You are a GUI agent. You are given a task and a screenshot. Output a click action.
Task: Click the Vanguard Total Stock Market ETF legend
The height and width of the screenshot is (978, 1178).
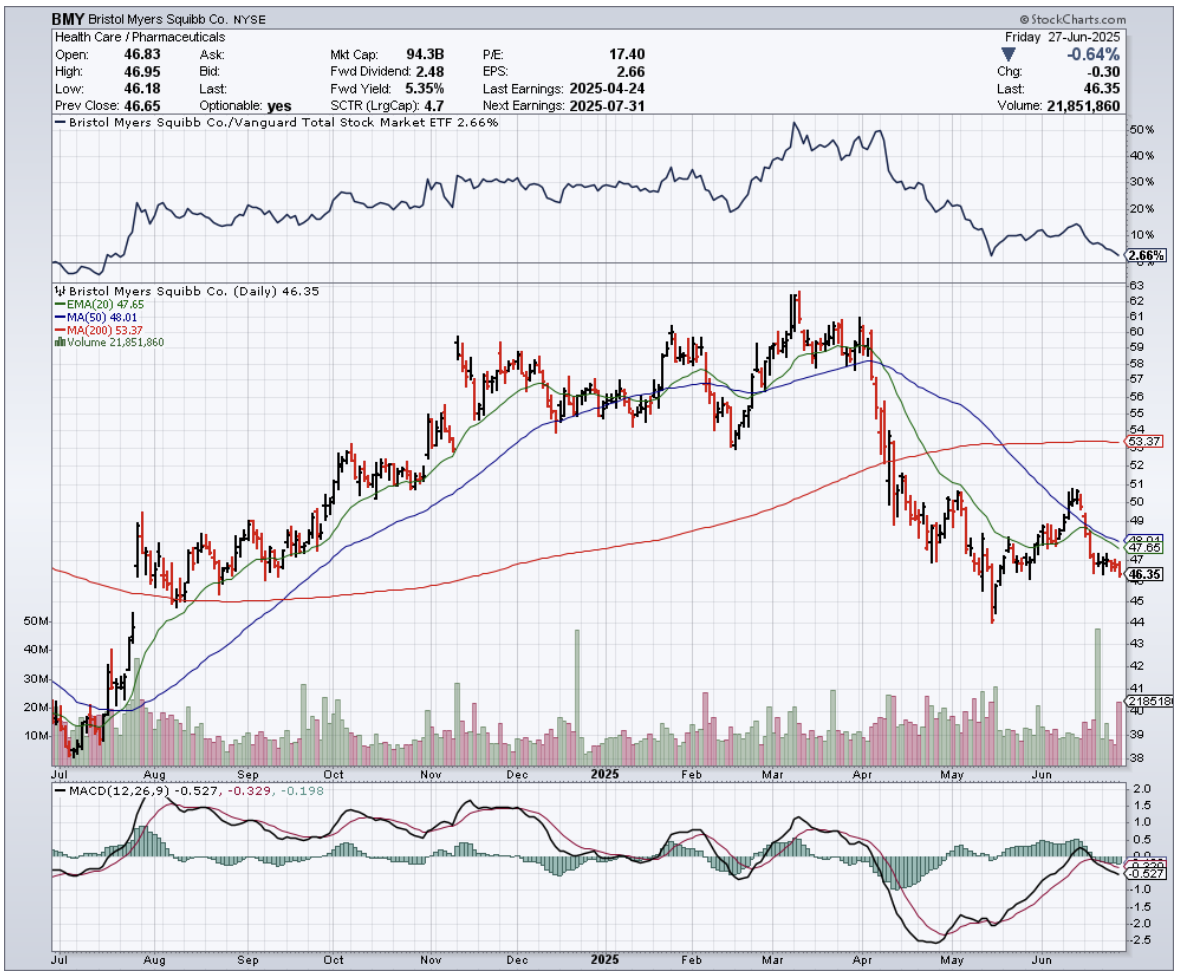pos(276,122)
